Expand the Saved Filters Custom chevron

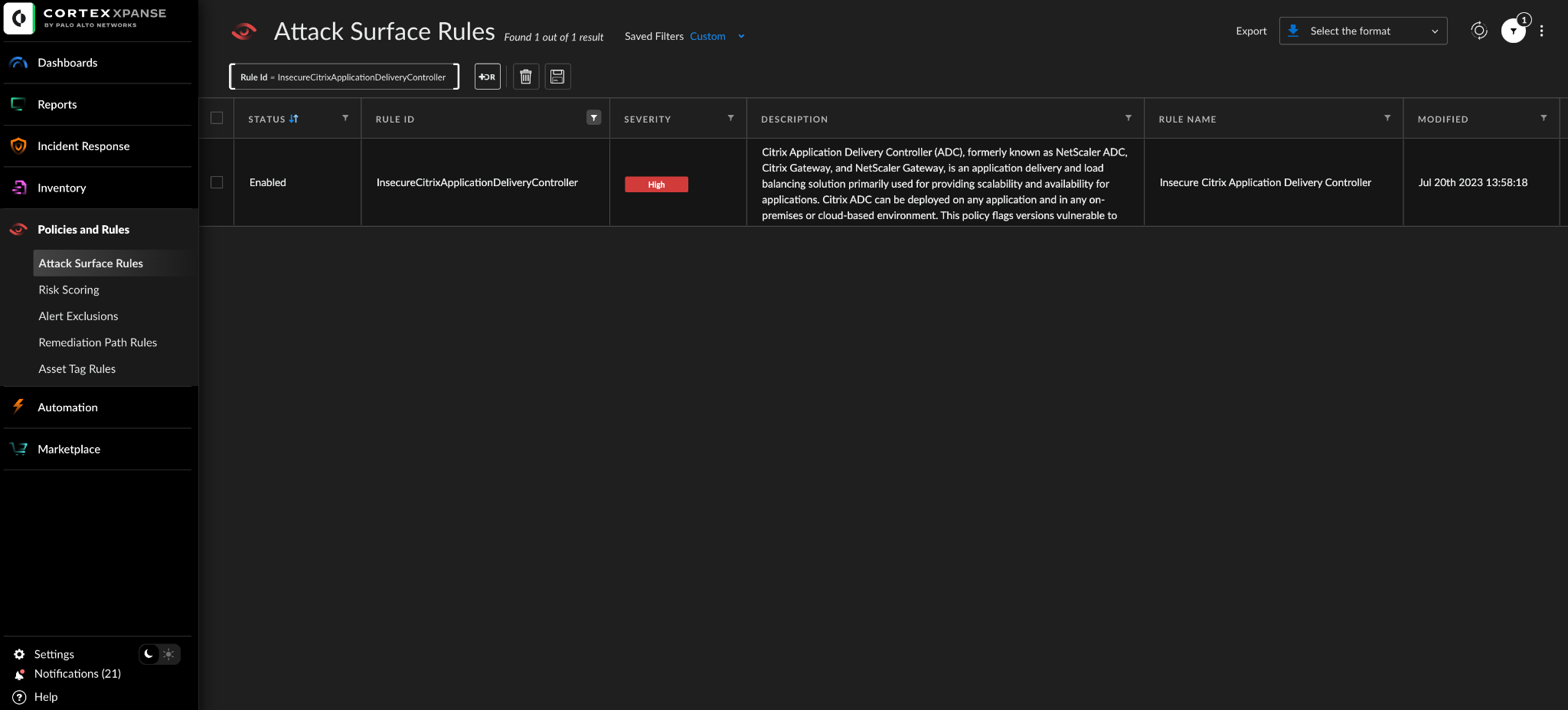pos(741,36)
